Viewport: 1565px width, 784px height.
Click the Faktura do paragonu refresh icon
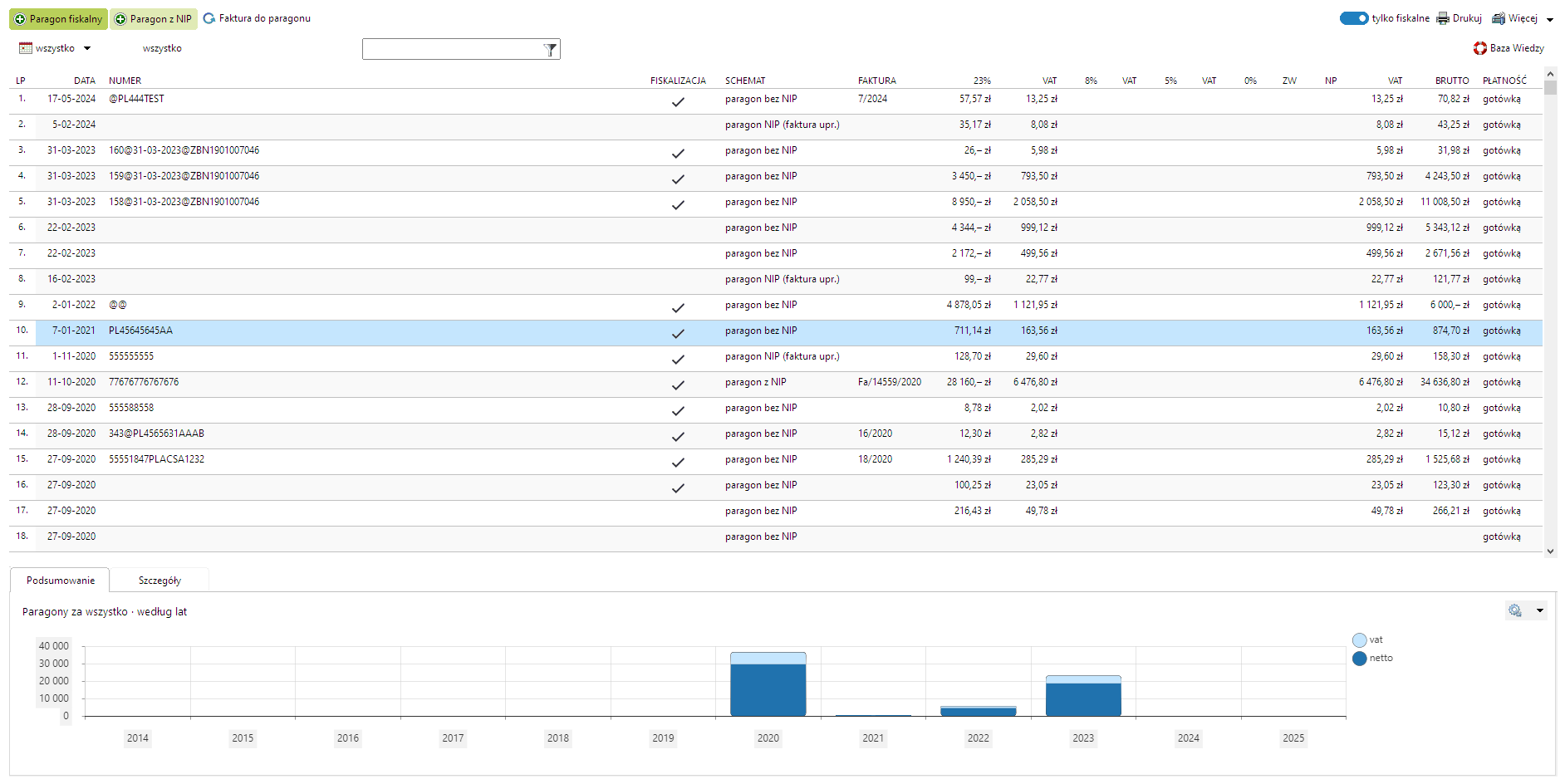pos(209,18)
